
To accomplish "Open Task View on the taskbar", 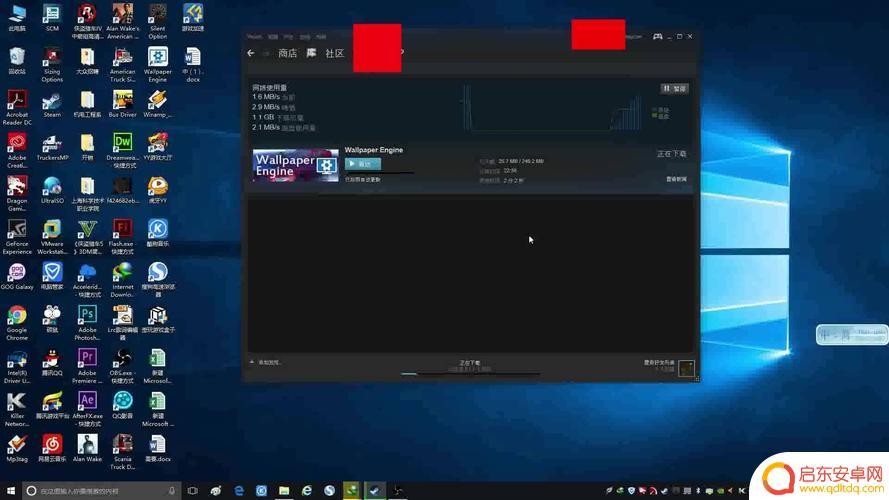I will 192,490.
